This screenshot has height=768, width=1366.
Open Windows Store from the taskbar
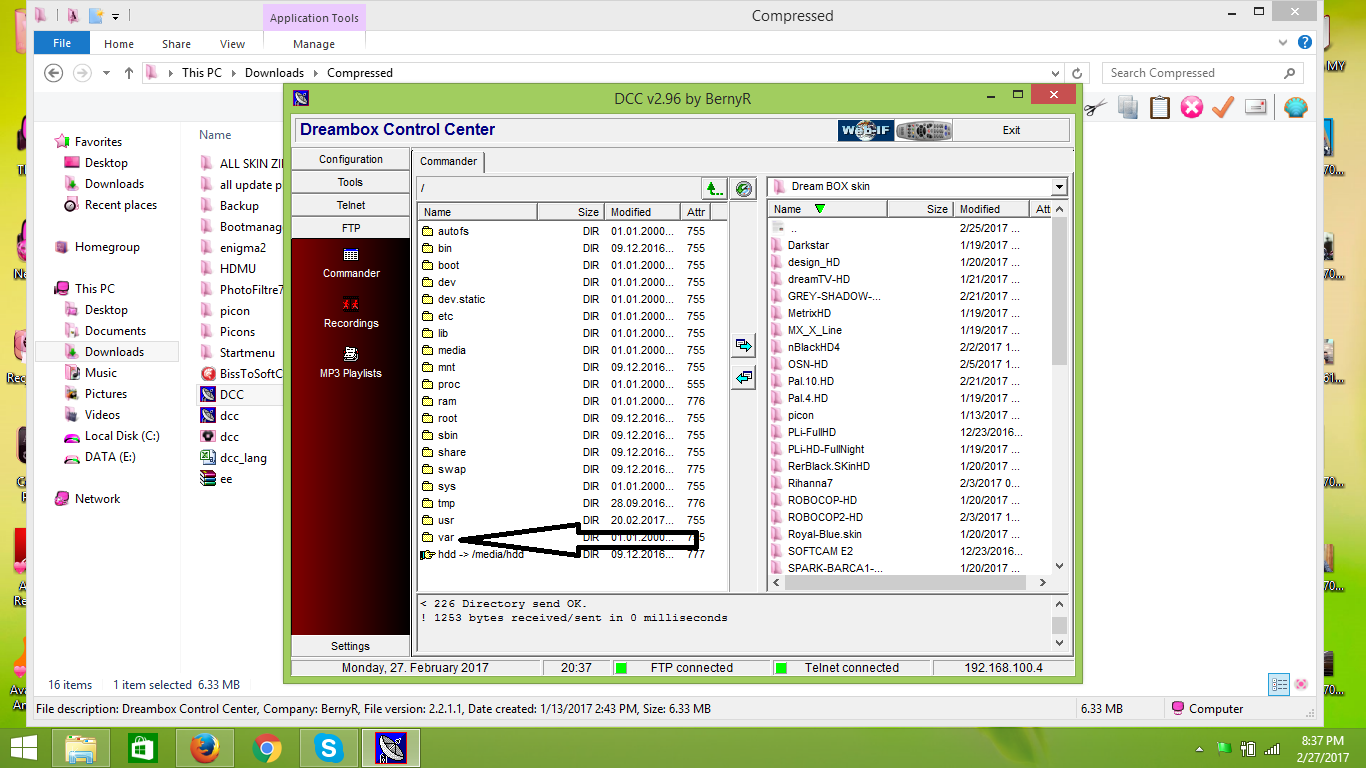[x=142, y=748]
